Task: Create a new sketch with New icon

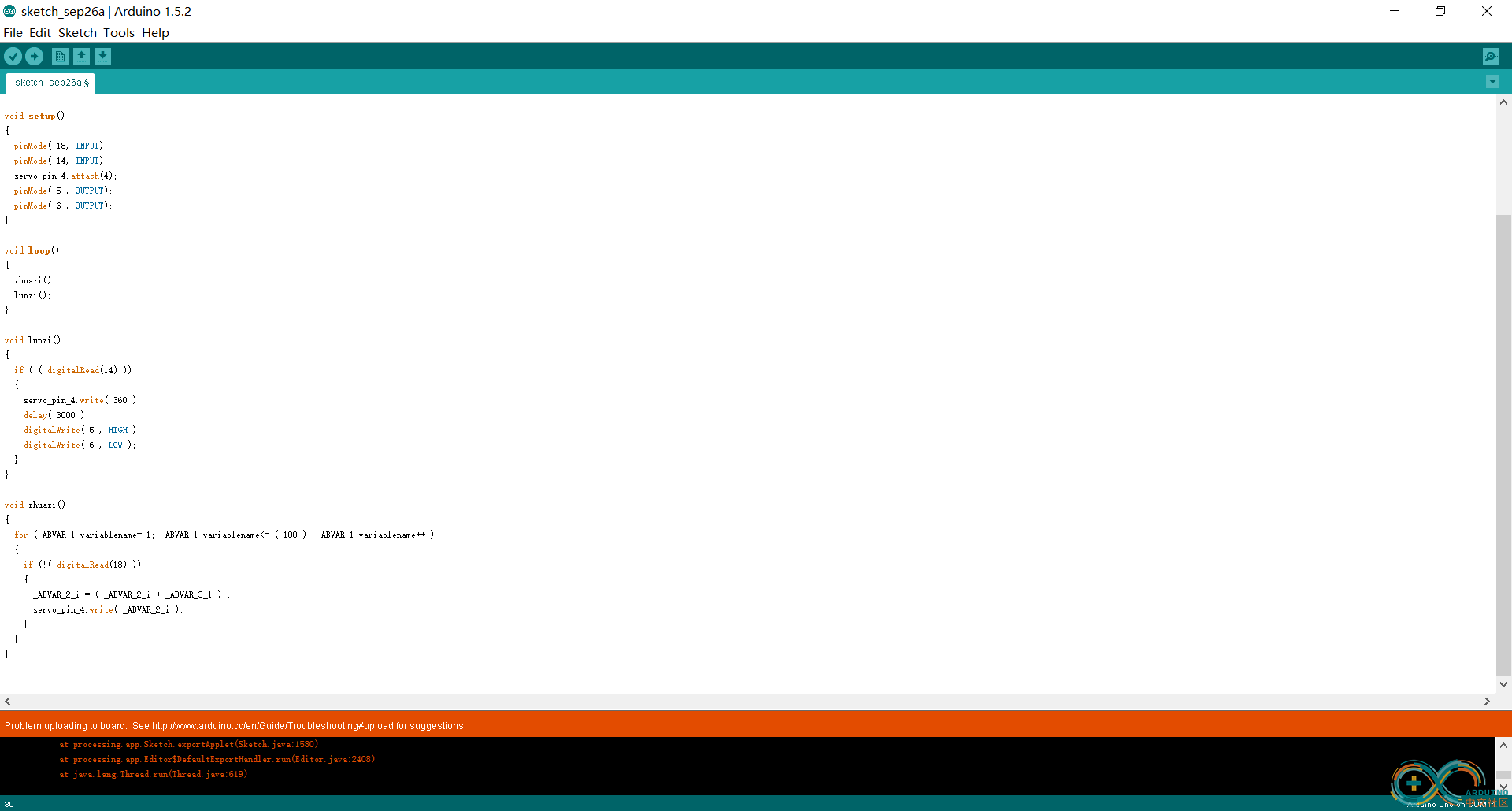Action: coord(60,56)
